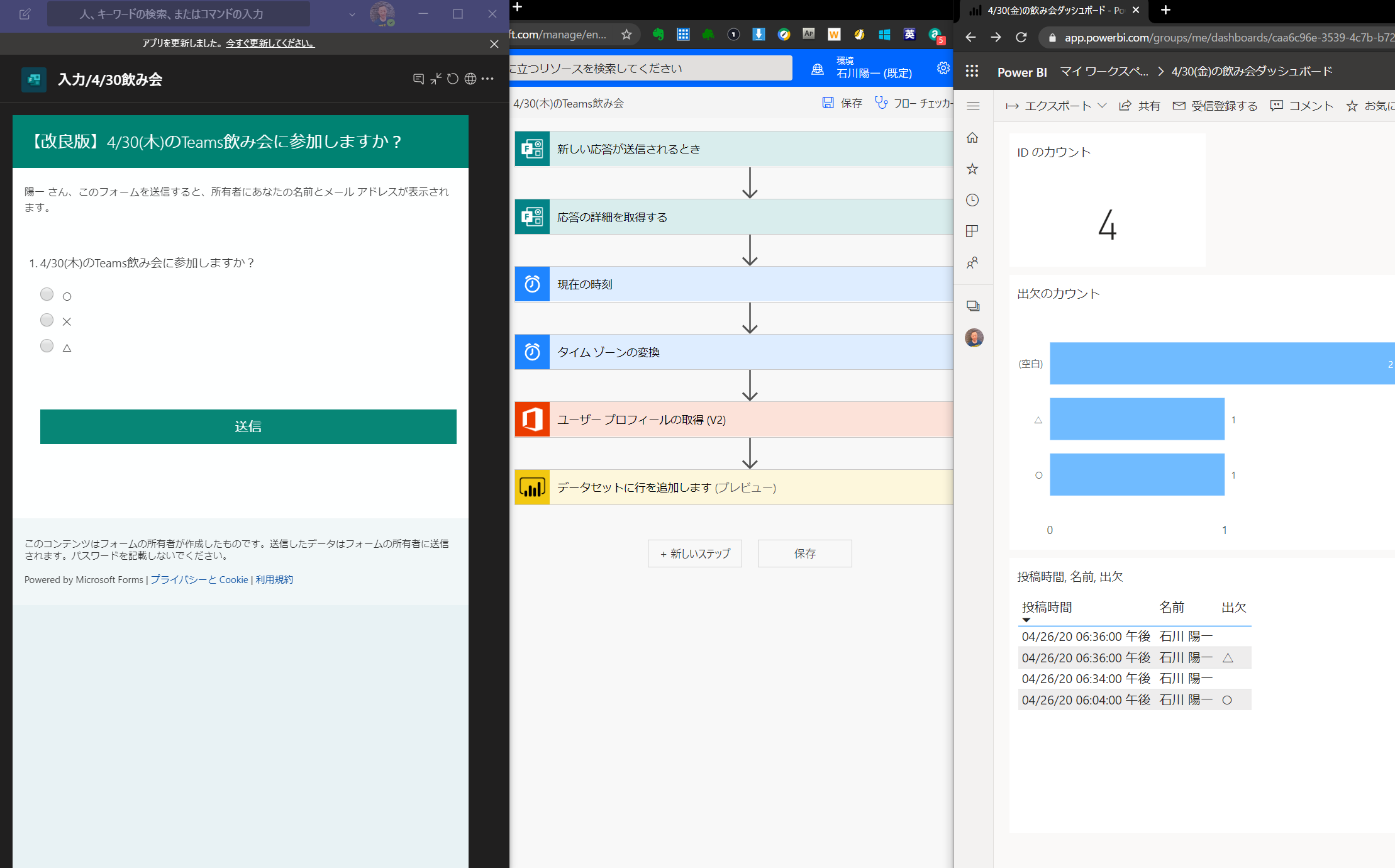The height and width of the screenshot is (868, 1395).
Task: Click the 新しいステップ button in Power Automate
Action: tap(694, 554)
